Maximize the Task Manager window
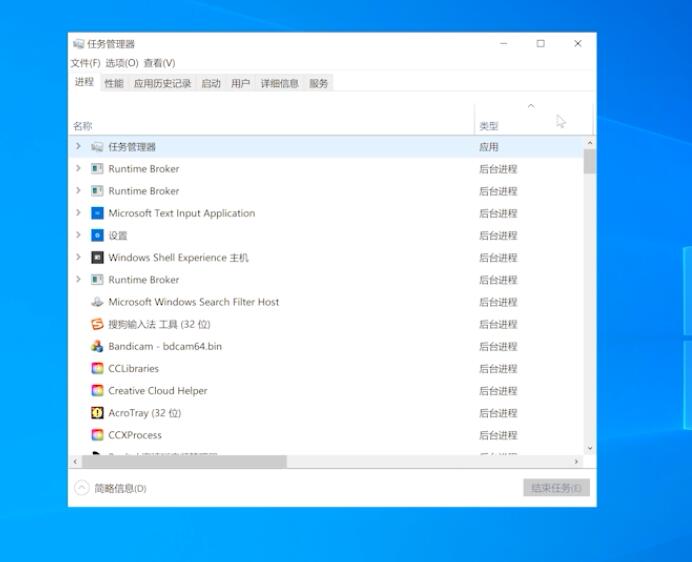This screenshot has height=562, width=692. 540,43
